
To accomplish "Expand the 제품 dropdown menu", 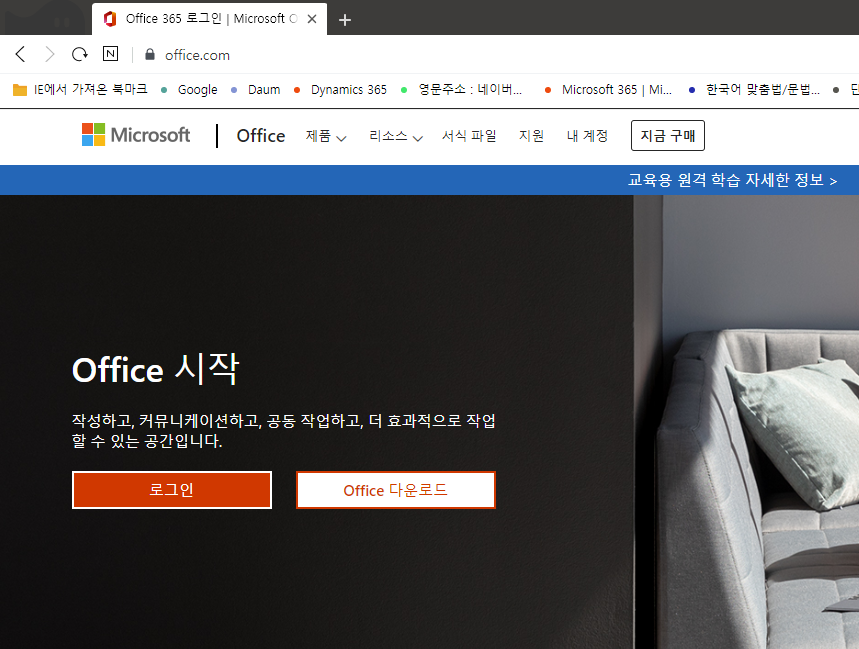I will (x=326, y=136).
